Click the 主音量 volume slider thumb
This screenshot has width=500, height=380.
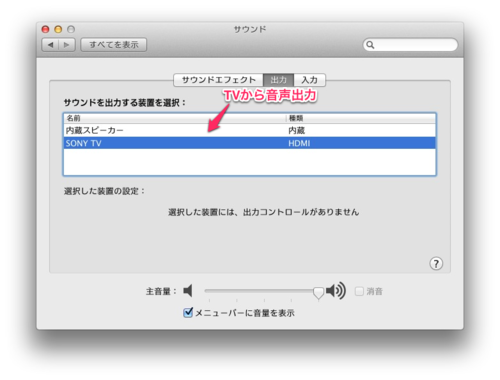(318, 293)
